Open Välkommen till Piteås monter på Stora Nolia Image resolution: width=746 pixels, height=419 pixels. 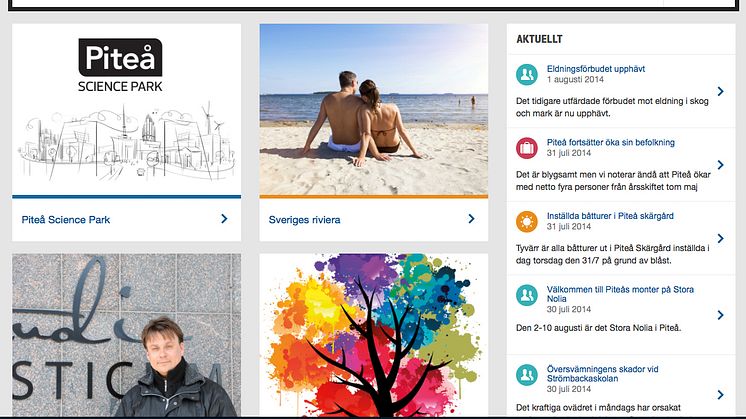click(620, 294)
